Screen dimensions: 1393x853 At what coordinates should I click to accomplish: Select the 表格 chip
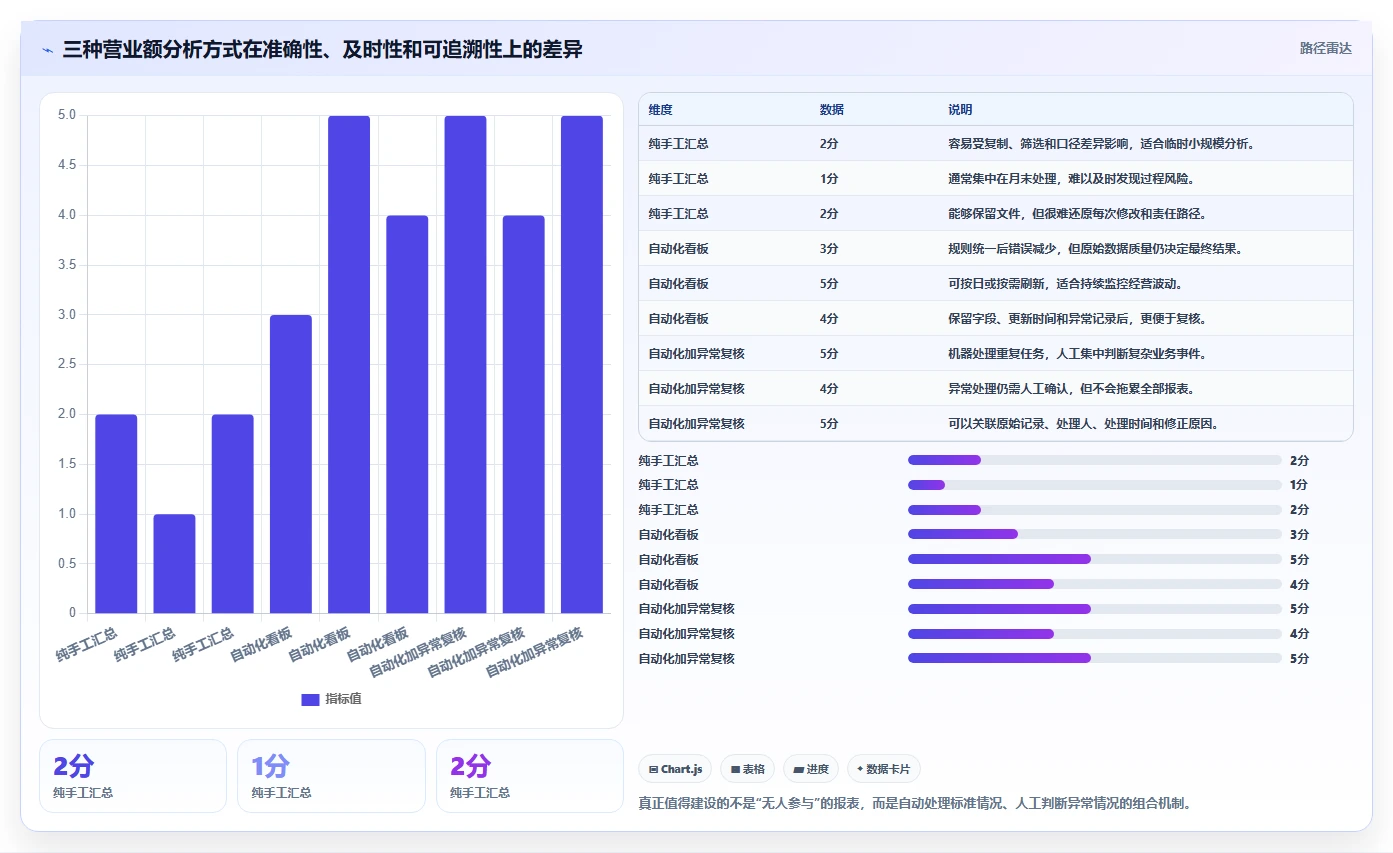tap(748, 769)
